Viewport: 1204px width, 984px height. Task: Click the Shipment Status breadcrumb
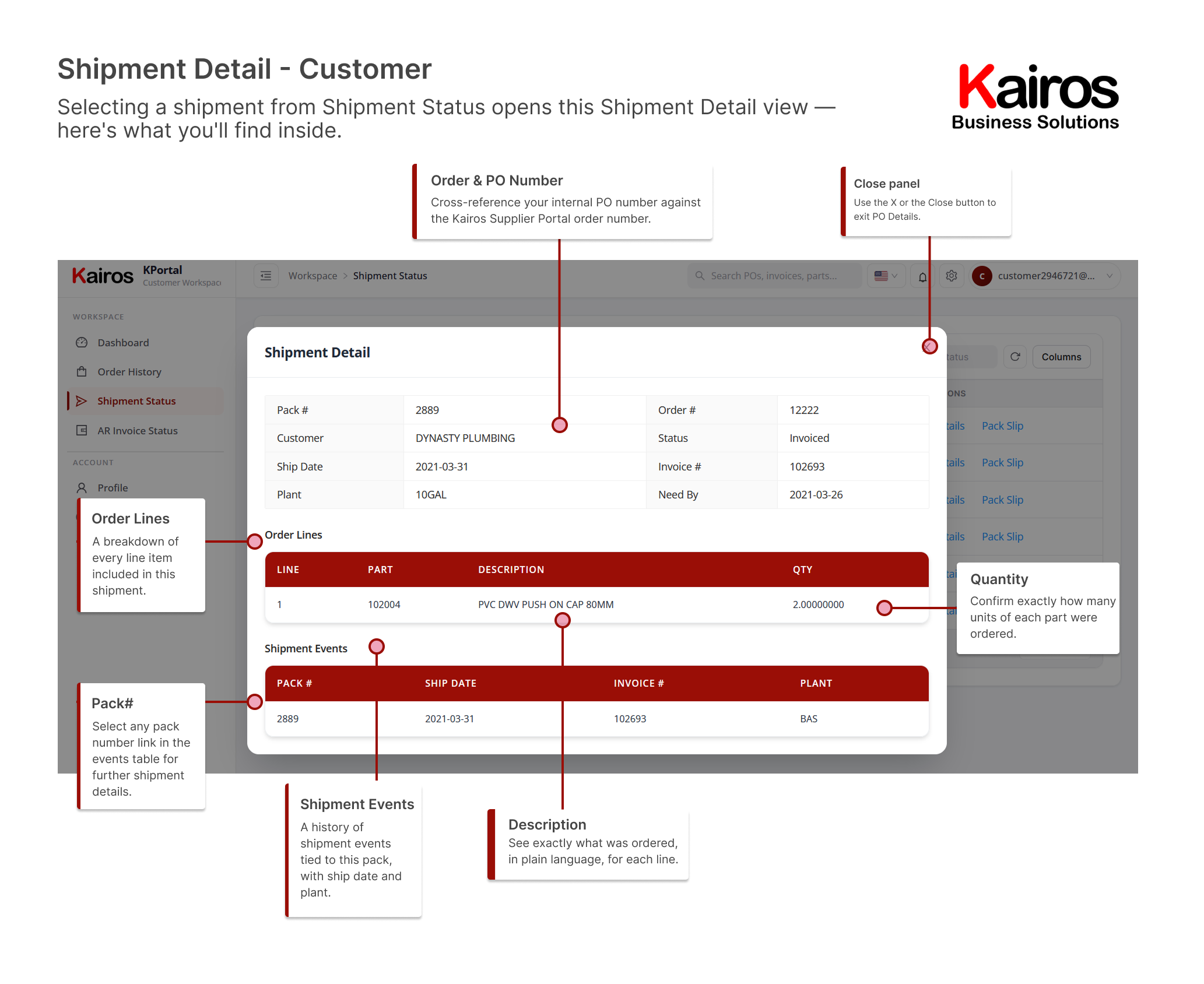tap(390, 276)
